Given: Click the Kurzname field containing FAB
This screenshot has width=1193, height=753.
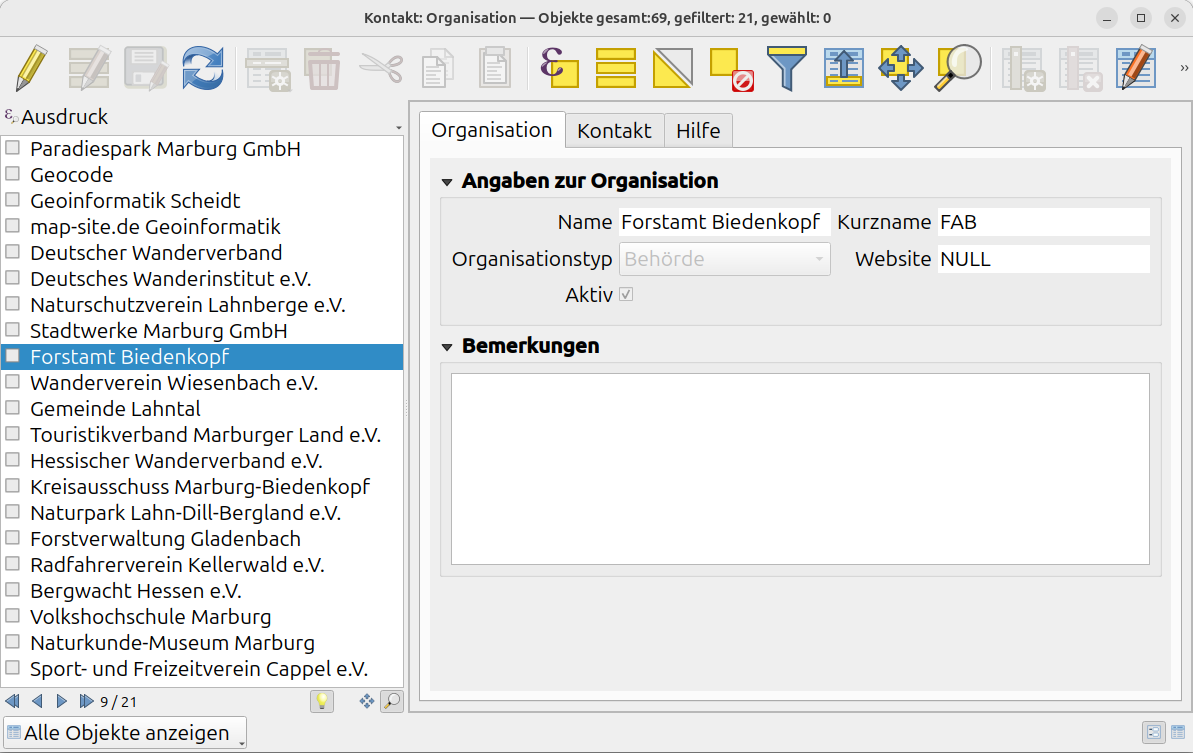Looking at the screenshot, I should pos(1043,222).
